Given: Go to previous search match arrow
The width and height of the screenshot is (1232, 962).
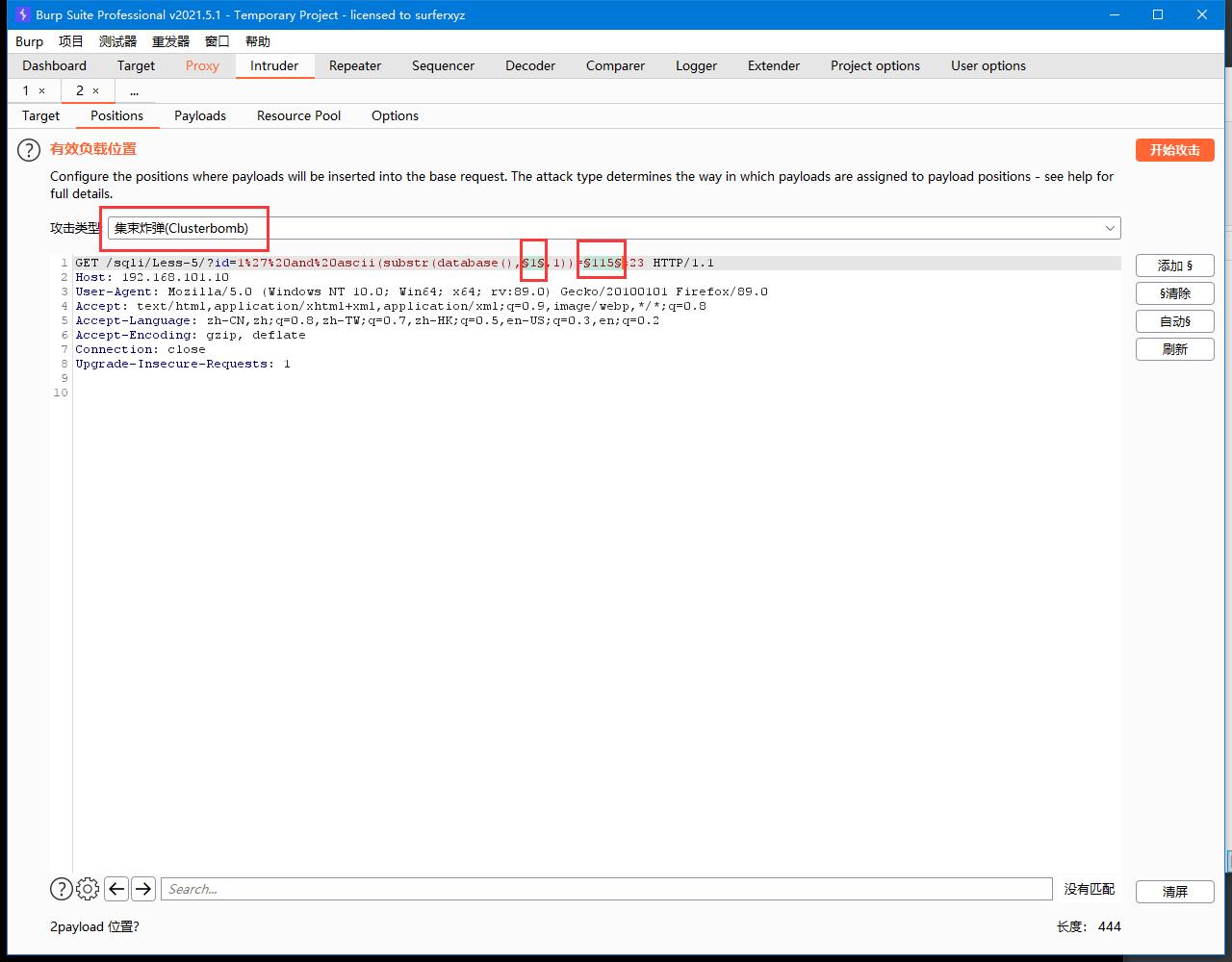Looking at the screenshot, I should 116,889.
